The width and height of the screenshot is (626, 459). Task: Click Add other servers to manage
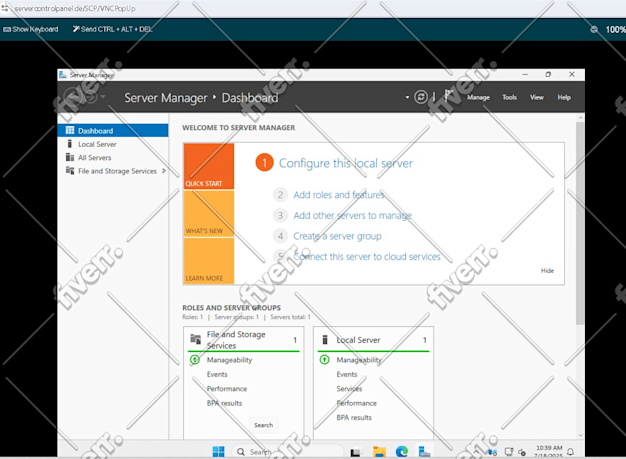(x=353, y=216)
